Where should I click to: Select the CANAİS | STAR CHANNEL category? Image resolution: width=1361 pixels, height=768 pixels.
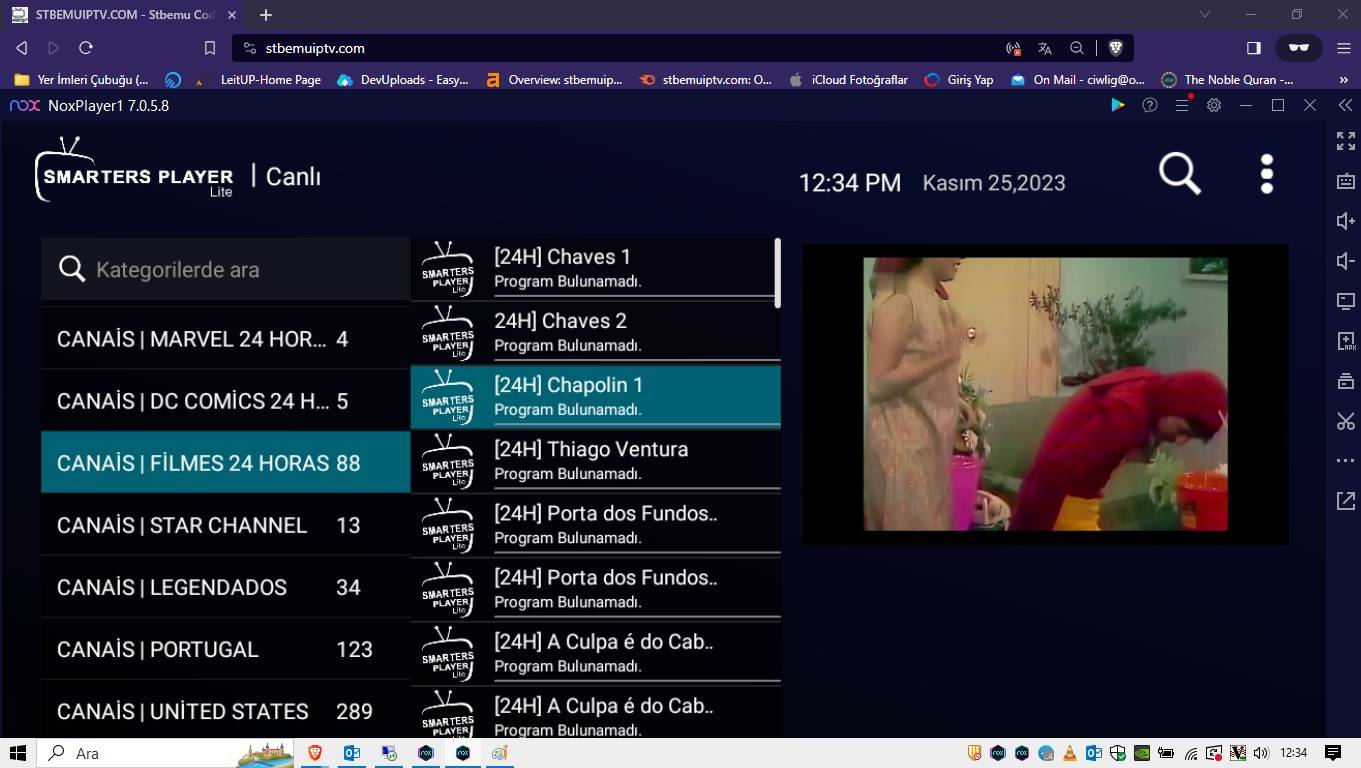pyautogui.click(x=226, y=525)
